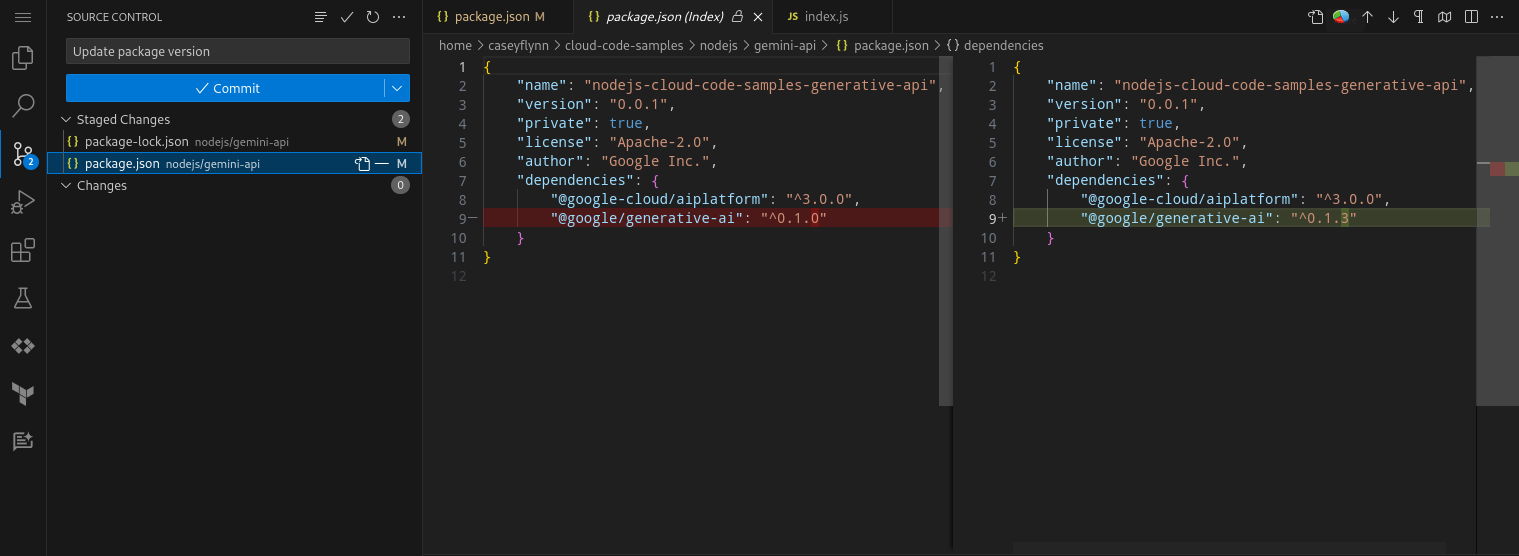Image resolution: width=1519 pixels, height=556 pixels.
Task: Toggle whitespace trimming with the pilcrow icon
Action: point(1419,17)
